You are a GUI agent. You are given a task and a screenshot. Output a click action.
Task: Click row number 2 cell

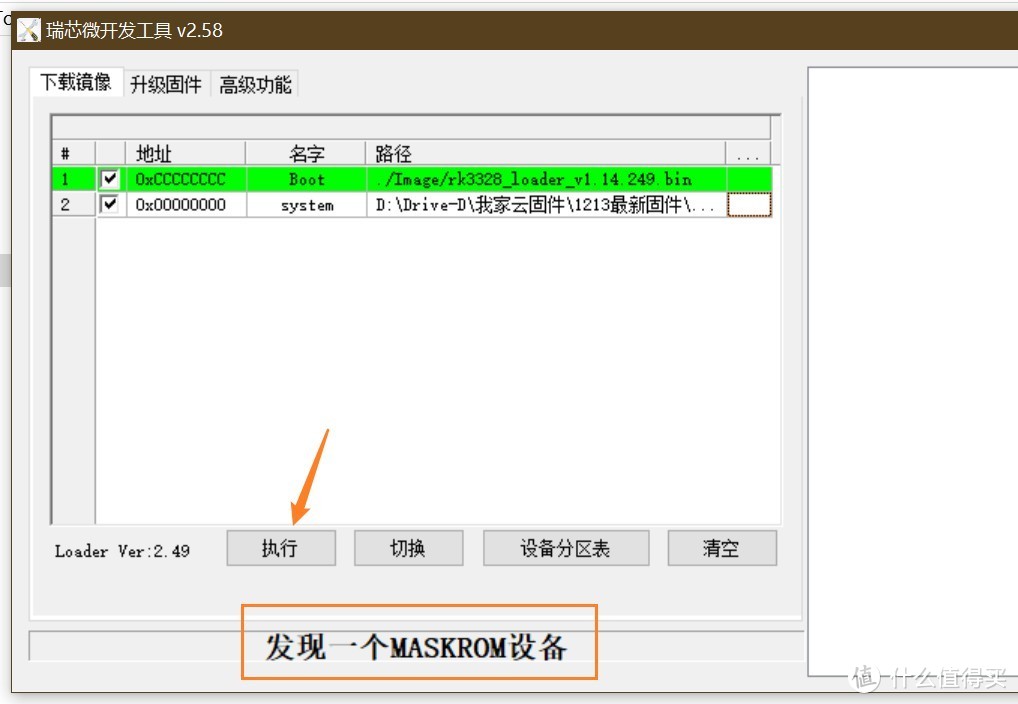coord(73,205)
